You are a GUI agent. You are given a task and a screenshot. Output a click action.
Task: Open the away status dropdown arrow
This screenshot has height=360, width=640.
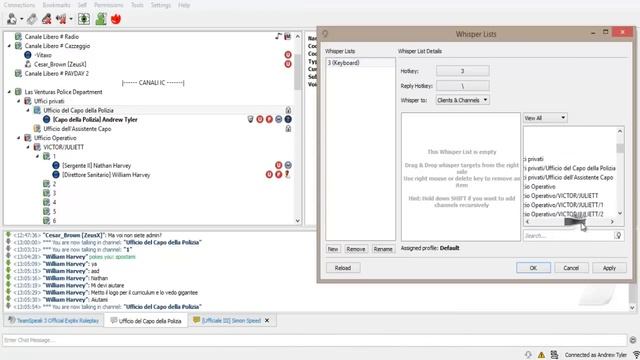tap(71, 19)
